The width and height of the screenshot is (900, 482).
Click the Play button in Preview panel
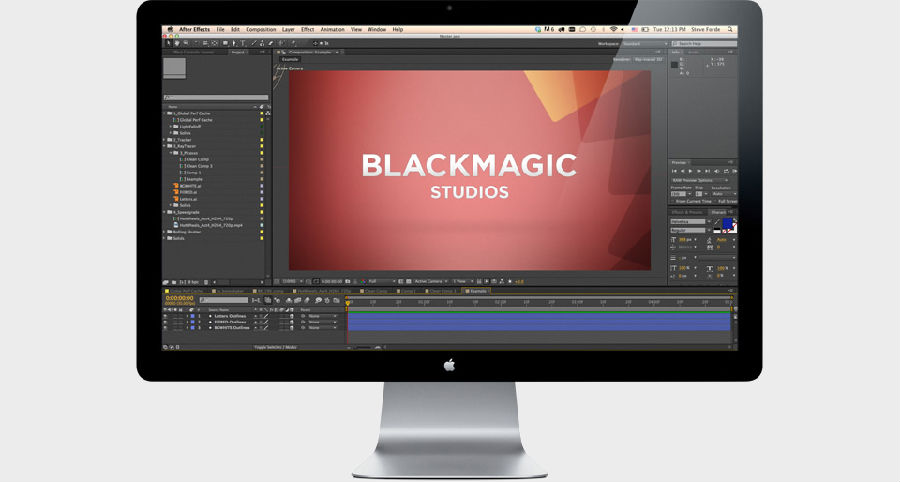coord(689,172)
